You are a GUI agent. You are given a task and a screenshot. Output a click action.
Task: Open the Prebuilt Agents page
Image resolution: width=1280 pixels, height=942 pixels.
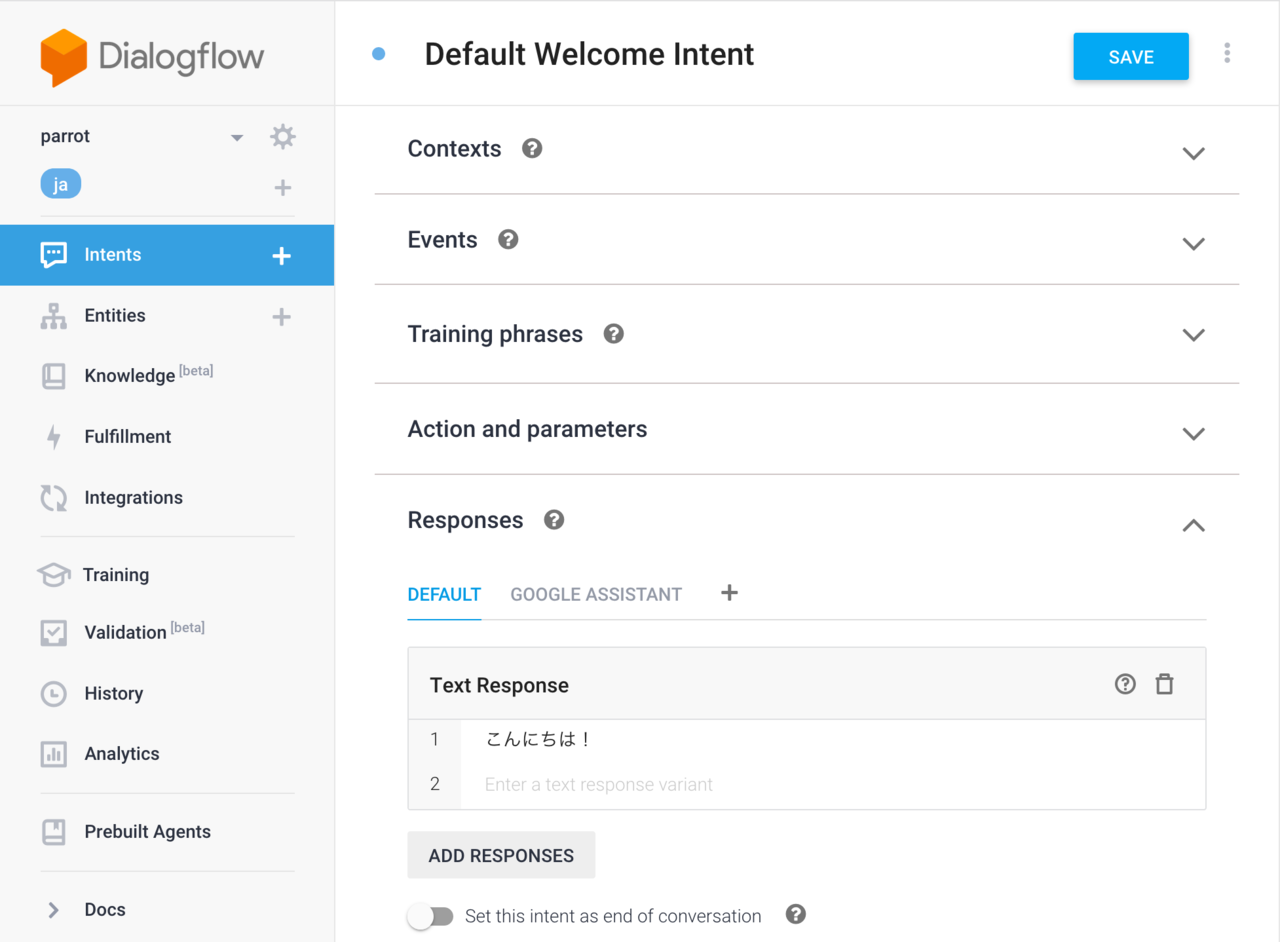tap(148, 832)
